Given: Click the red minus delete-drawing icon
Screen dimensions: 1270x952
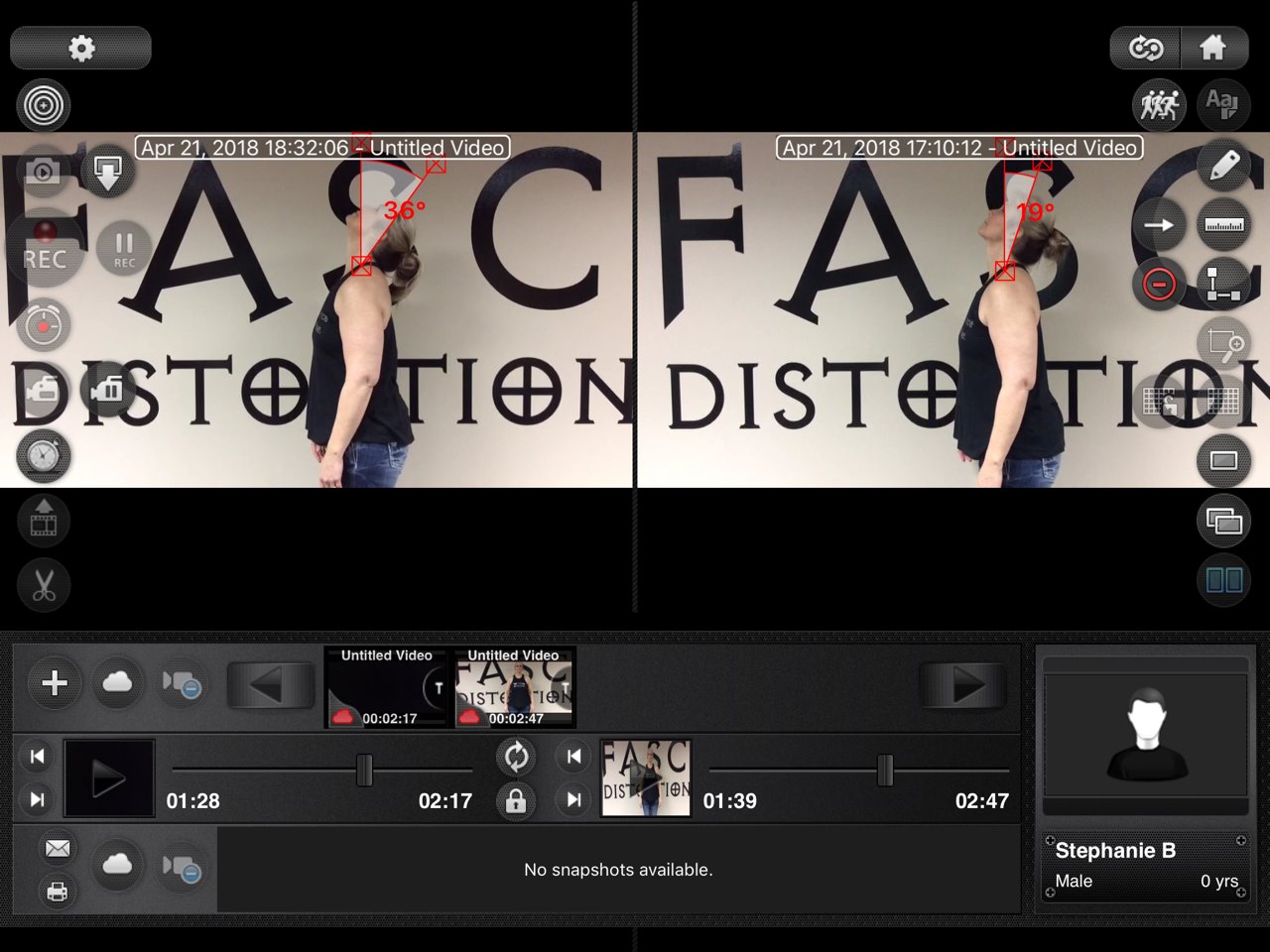Looking at the screenshot, I should point(1159,285).
